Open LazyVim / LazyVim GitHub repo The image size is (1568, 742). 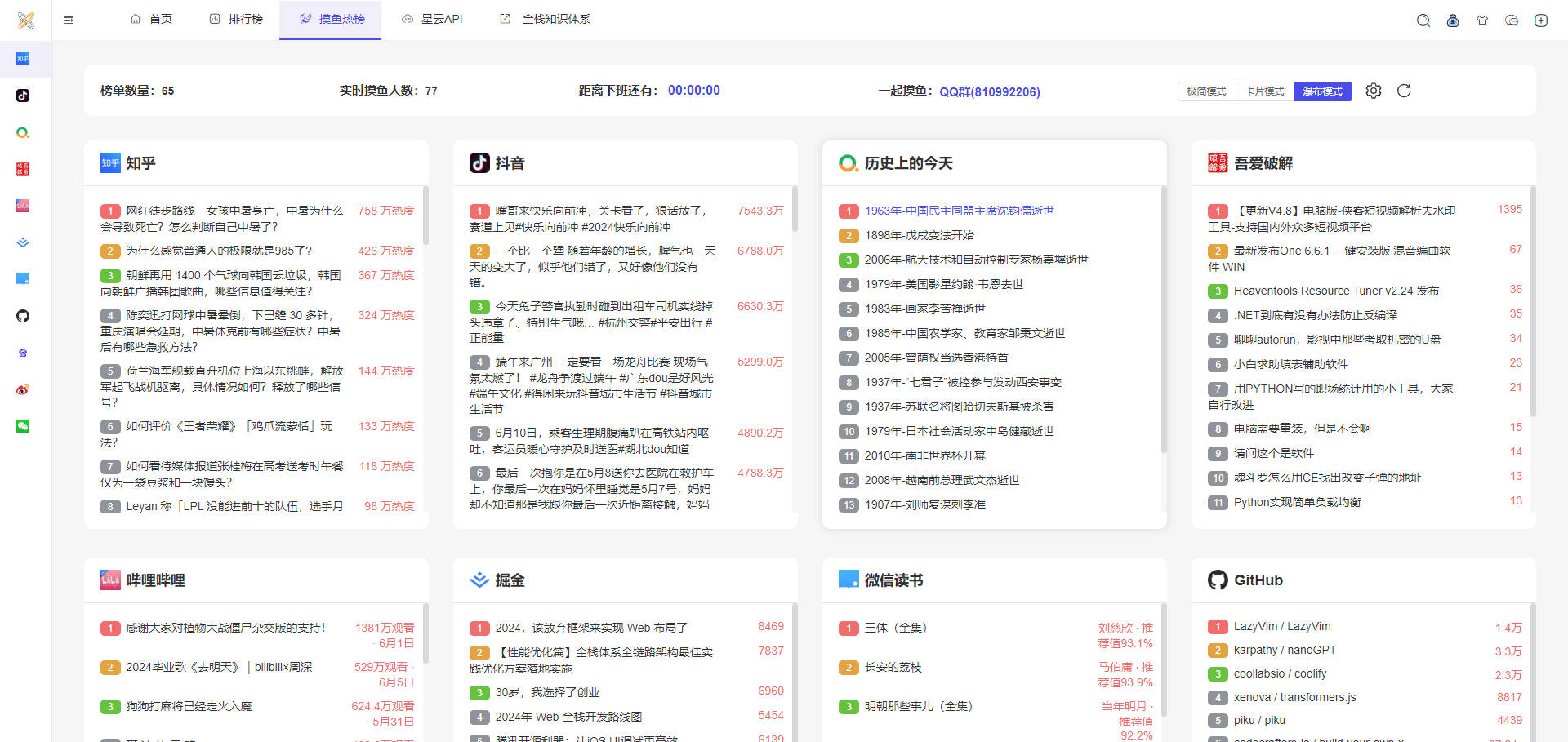1282,626
